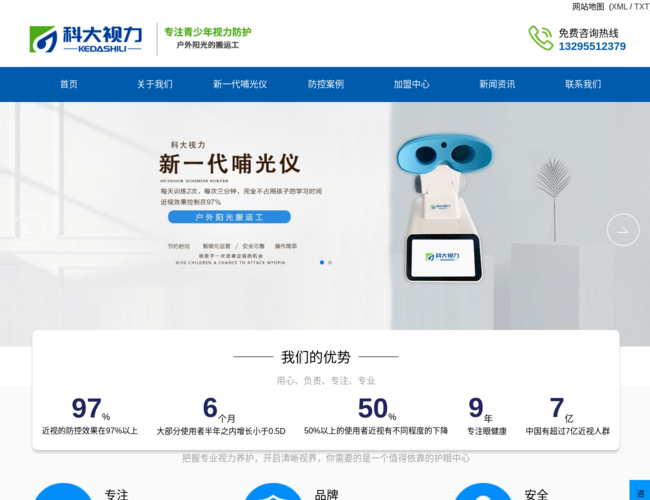
Task: Select the second carousel dot indicator
Action: pos(330,262)
